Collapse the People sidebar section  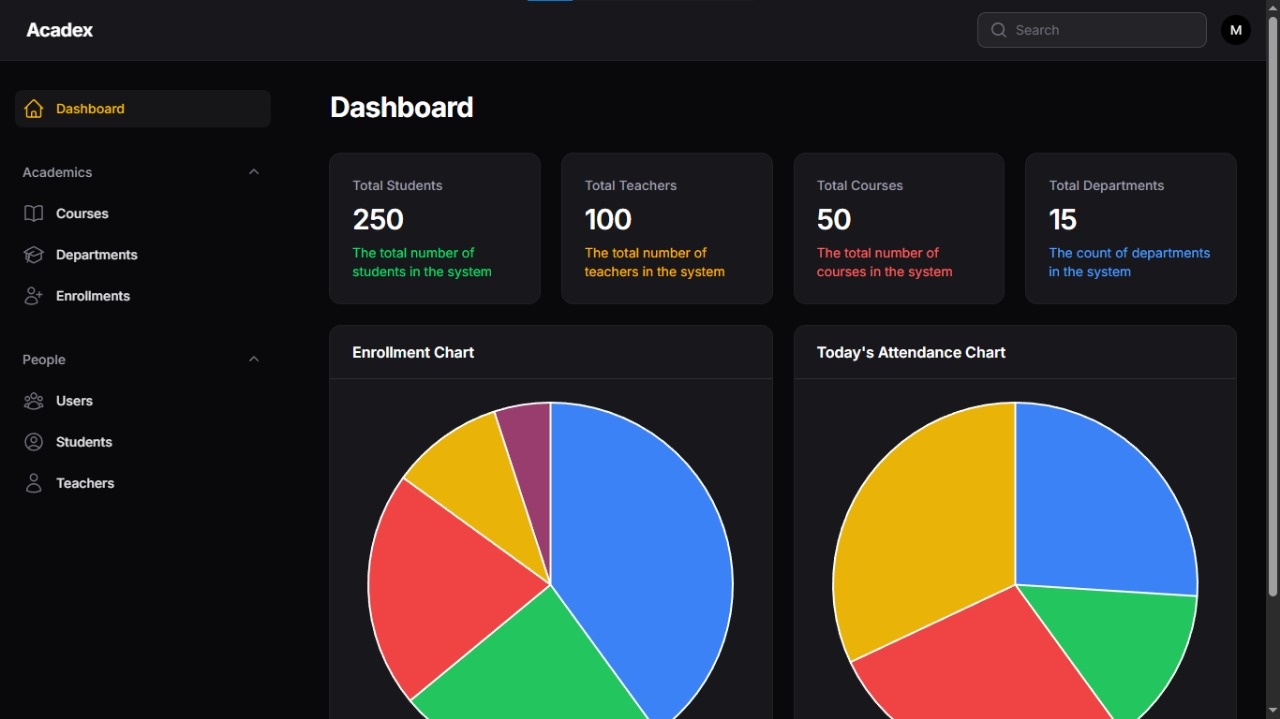tap(253, 359)
